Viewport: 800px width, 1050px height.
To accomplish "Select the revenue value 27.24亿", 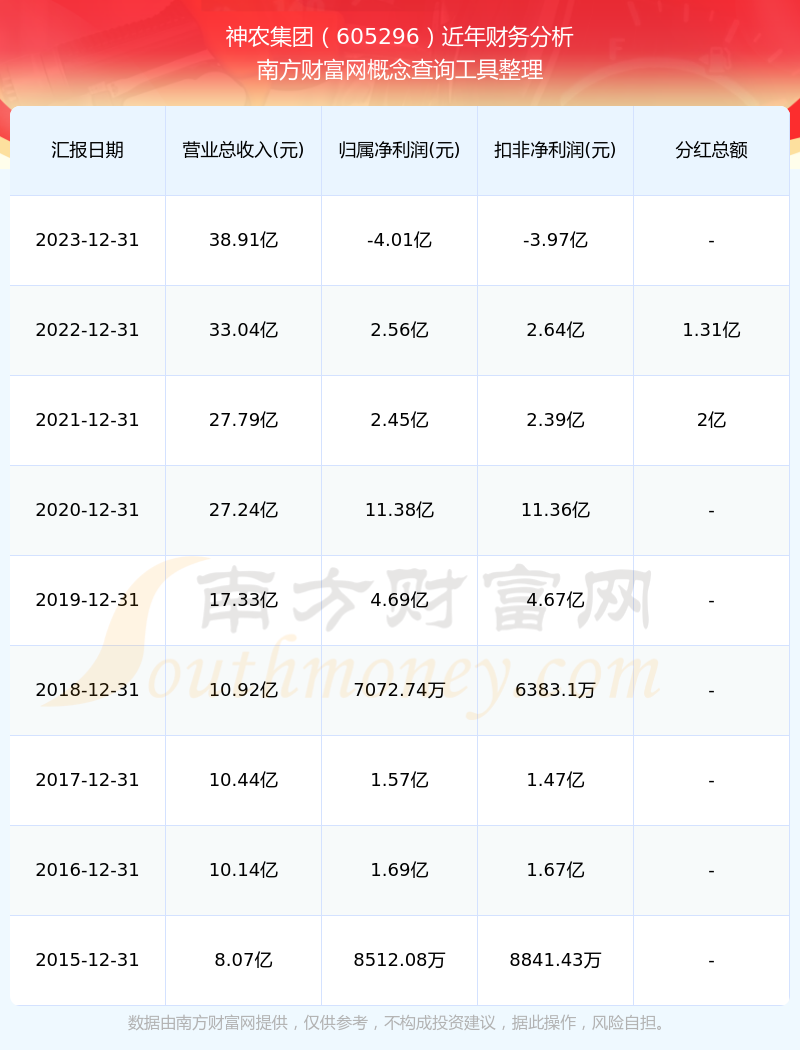I will [x=243, y=510].
